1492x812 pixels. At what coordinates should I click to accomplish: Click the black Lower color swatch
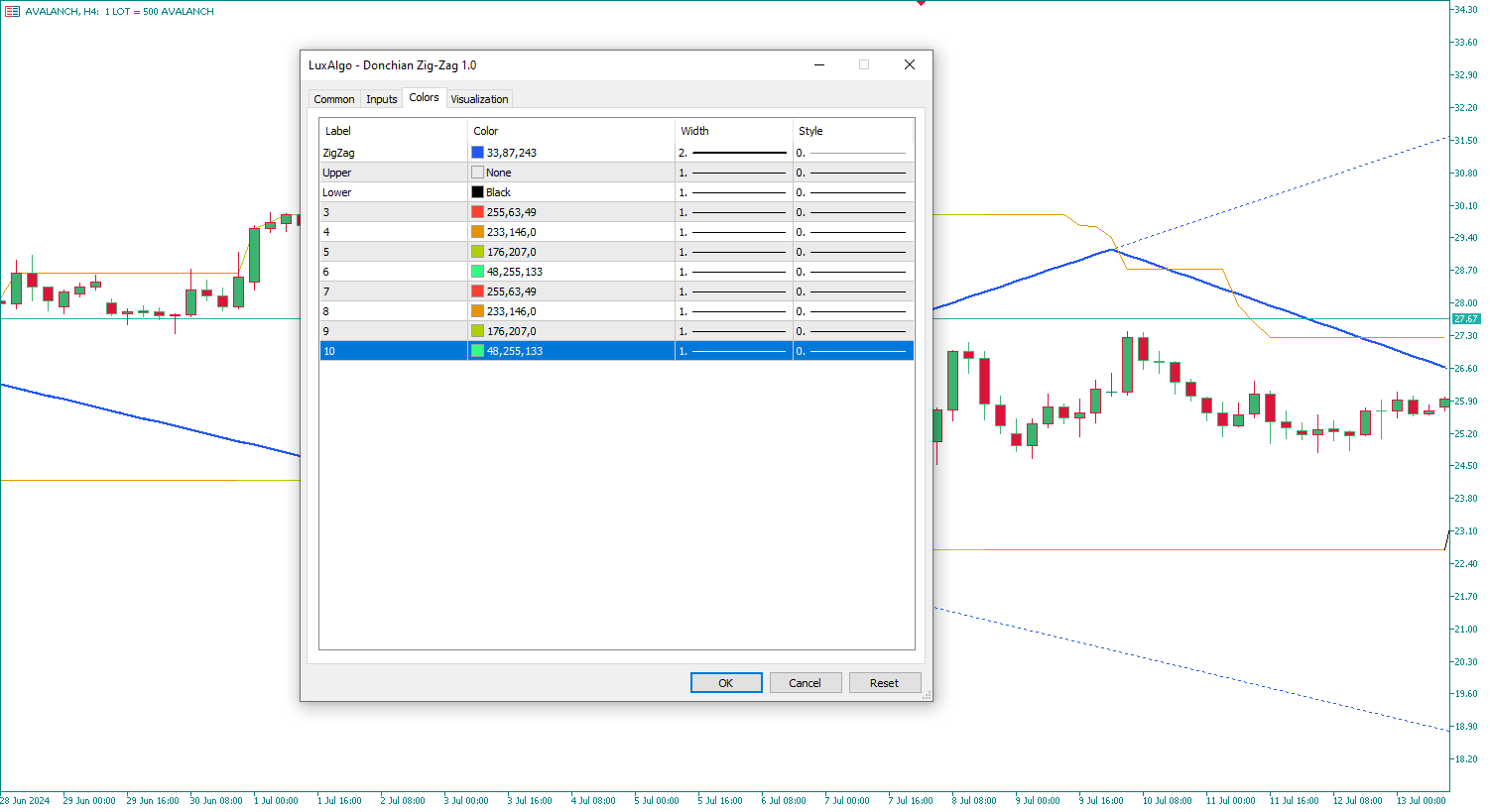pyautogui.click(x=477, y=192)
